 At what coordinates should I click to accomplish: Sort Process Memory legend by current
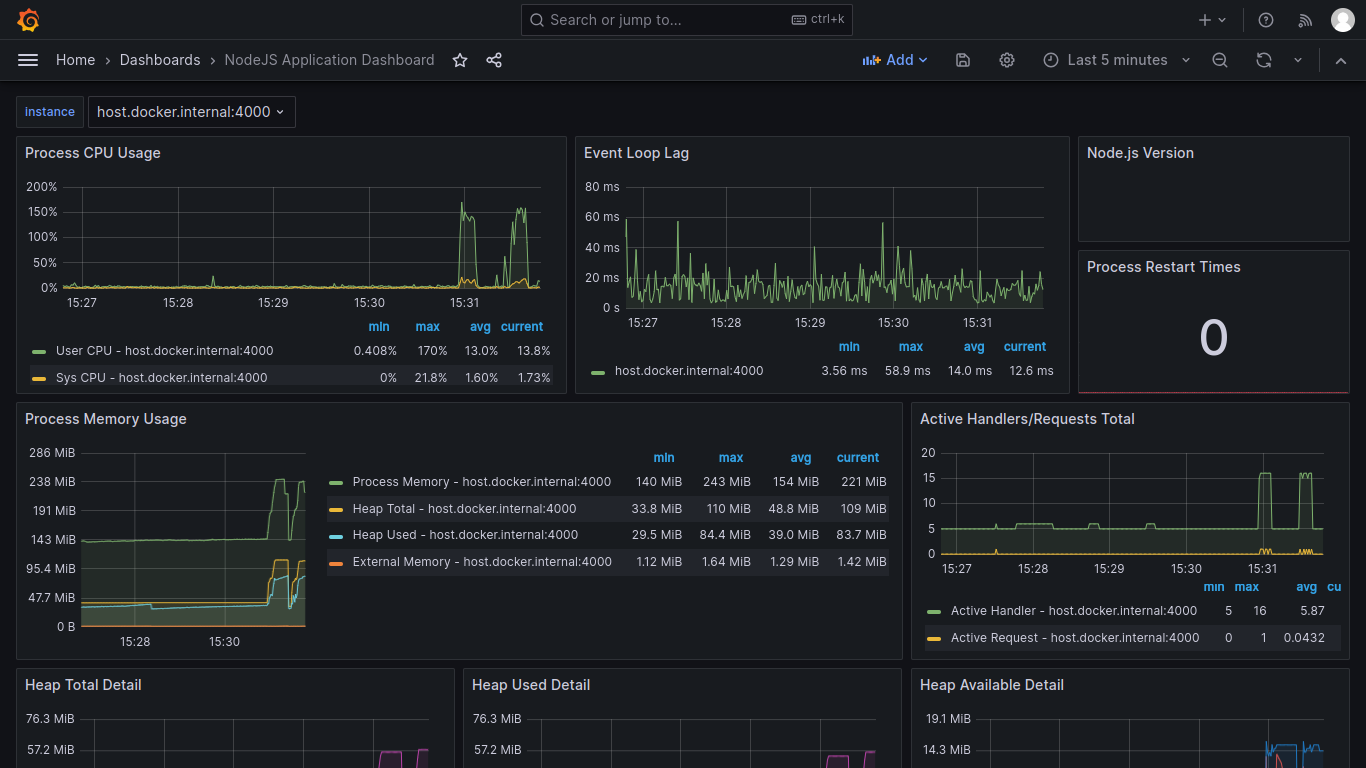[858, 458]
